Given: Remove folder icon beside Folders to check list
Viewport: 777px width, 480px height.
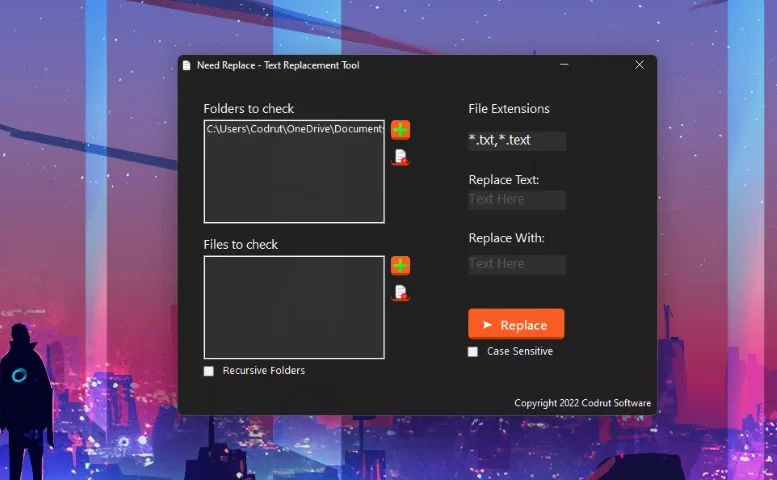Looking at the screenshot, I should coord(400,157).
